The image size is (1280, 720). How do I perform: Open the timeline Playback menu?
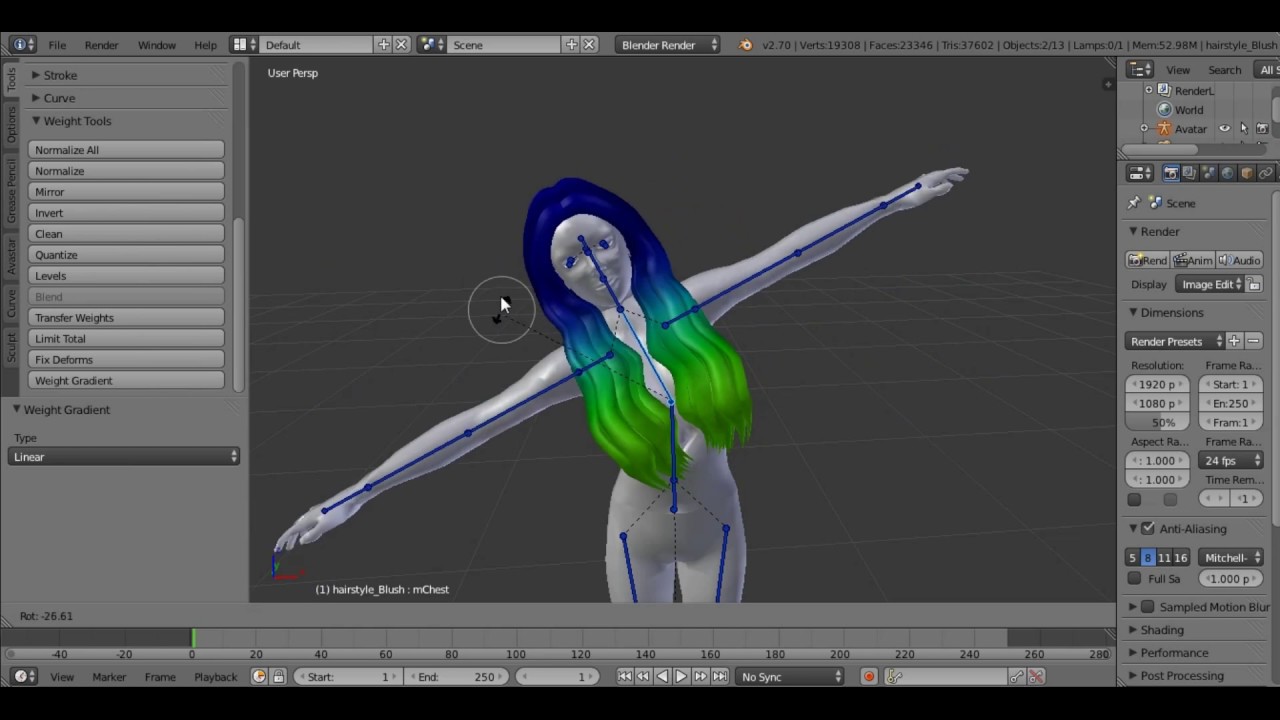click(215, 677)
